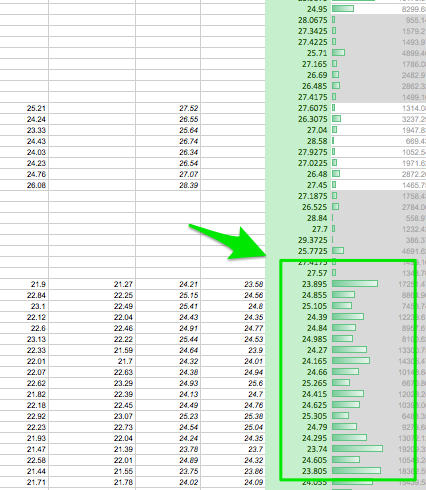Click the cell containing 21.71
This screenshot has height=490, width=426.
[24, 482]
